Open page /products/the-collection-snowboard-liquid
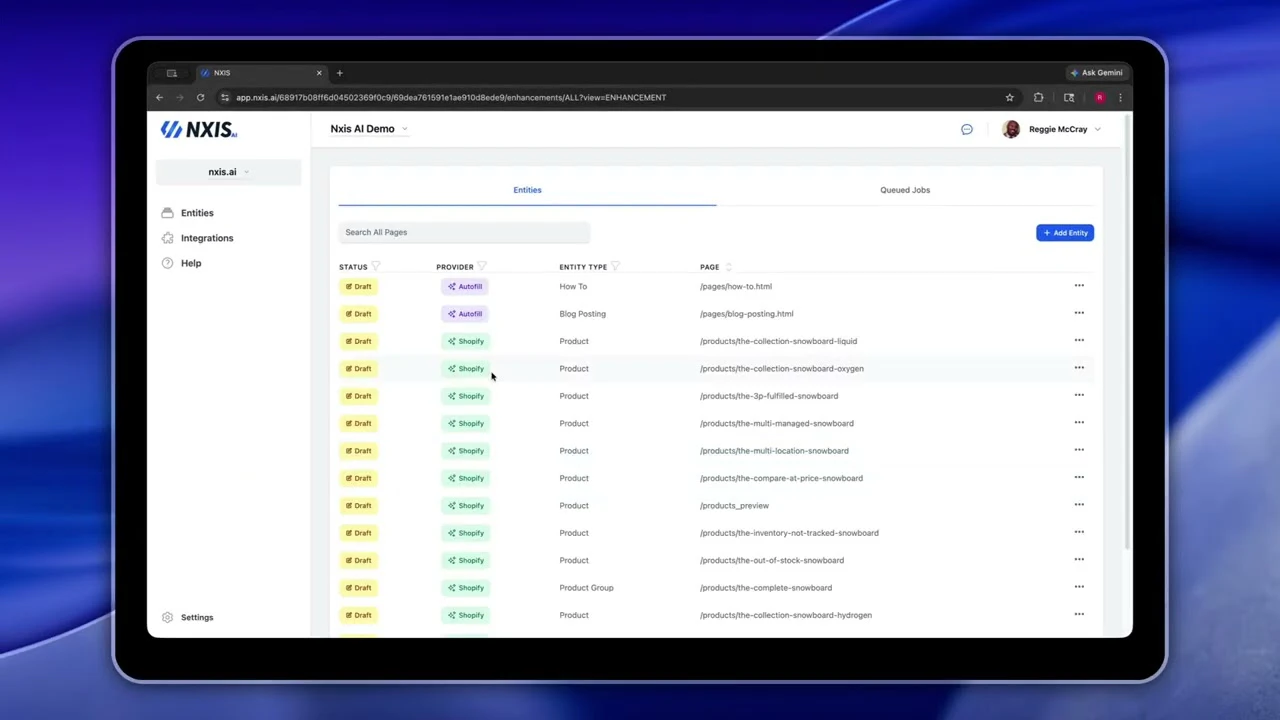 (x=778, y=341)
